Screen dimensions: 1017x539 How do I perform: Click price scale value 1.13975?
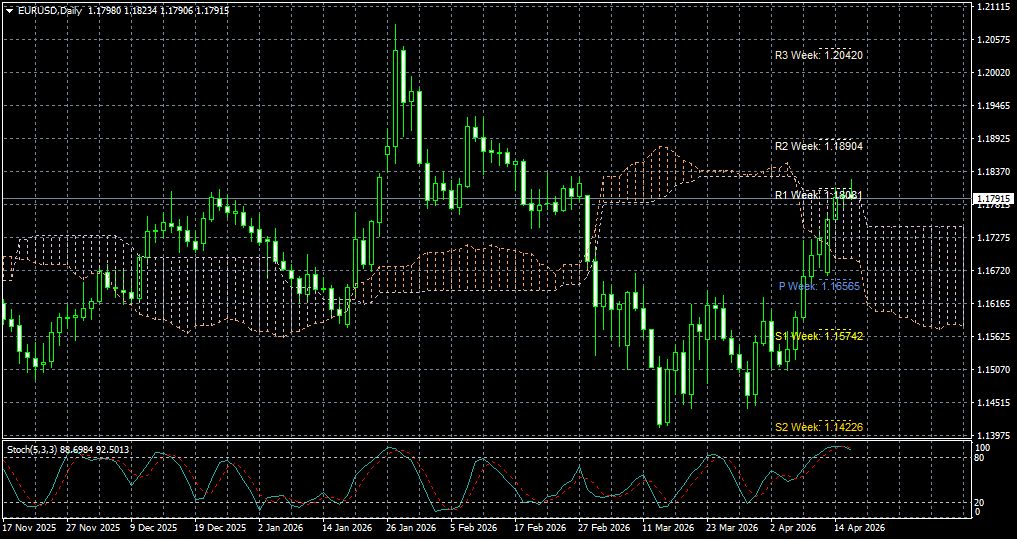992,435
